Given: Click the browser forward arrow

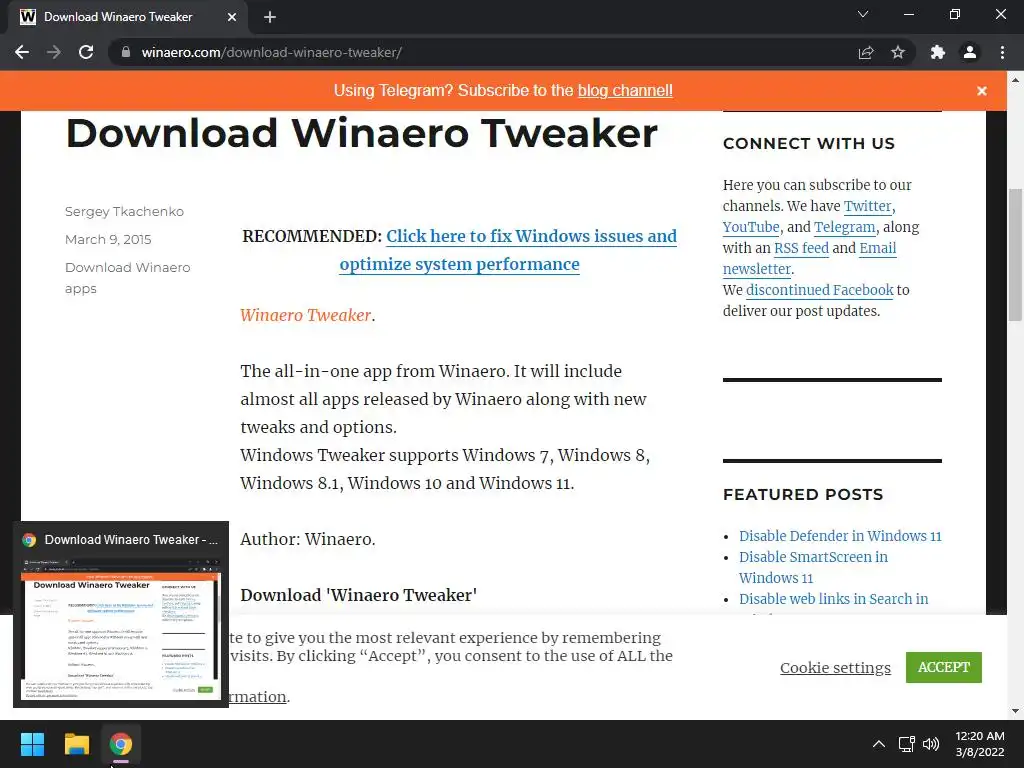Looking at the screenshot, I should (x=54, y=52).
